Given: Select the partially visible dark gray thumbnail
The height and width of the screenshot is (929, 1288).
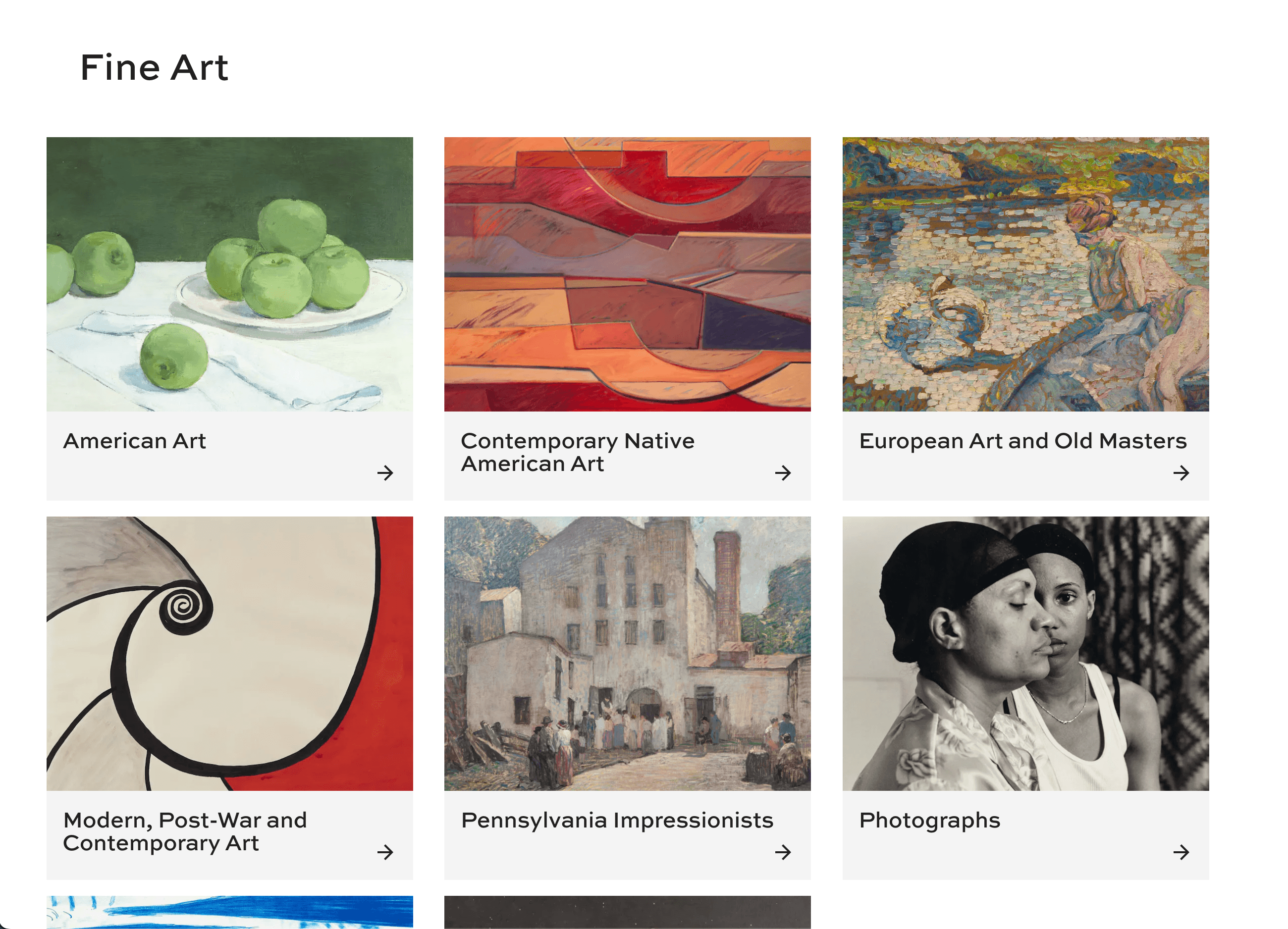Looking at the screenshot, I should pos(628,912).
